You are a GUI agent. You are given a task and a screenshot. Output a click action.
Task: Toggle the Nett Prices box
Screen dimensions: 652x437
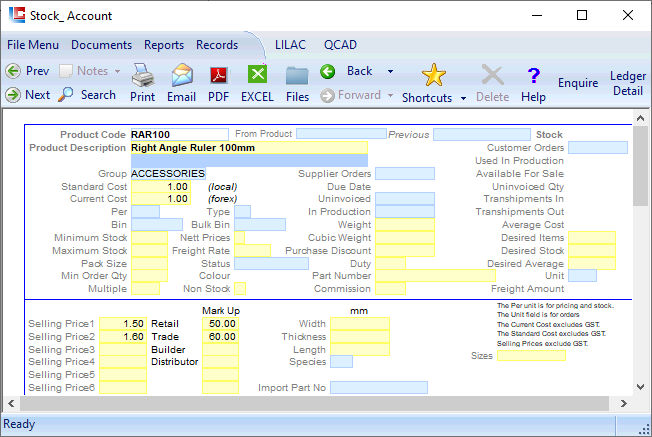(240, 237)
